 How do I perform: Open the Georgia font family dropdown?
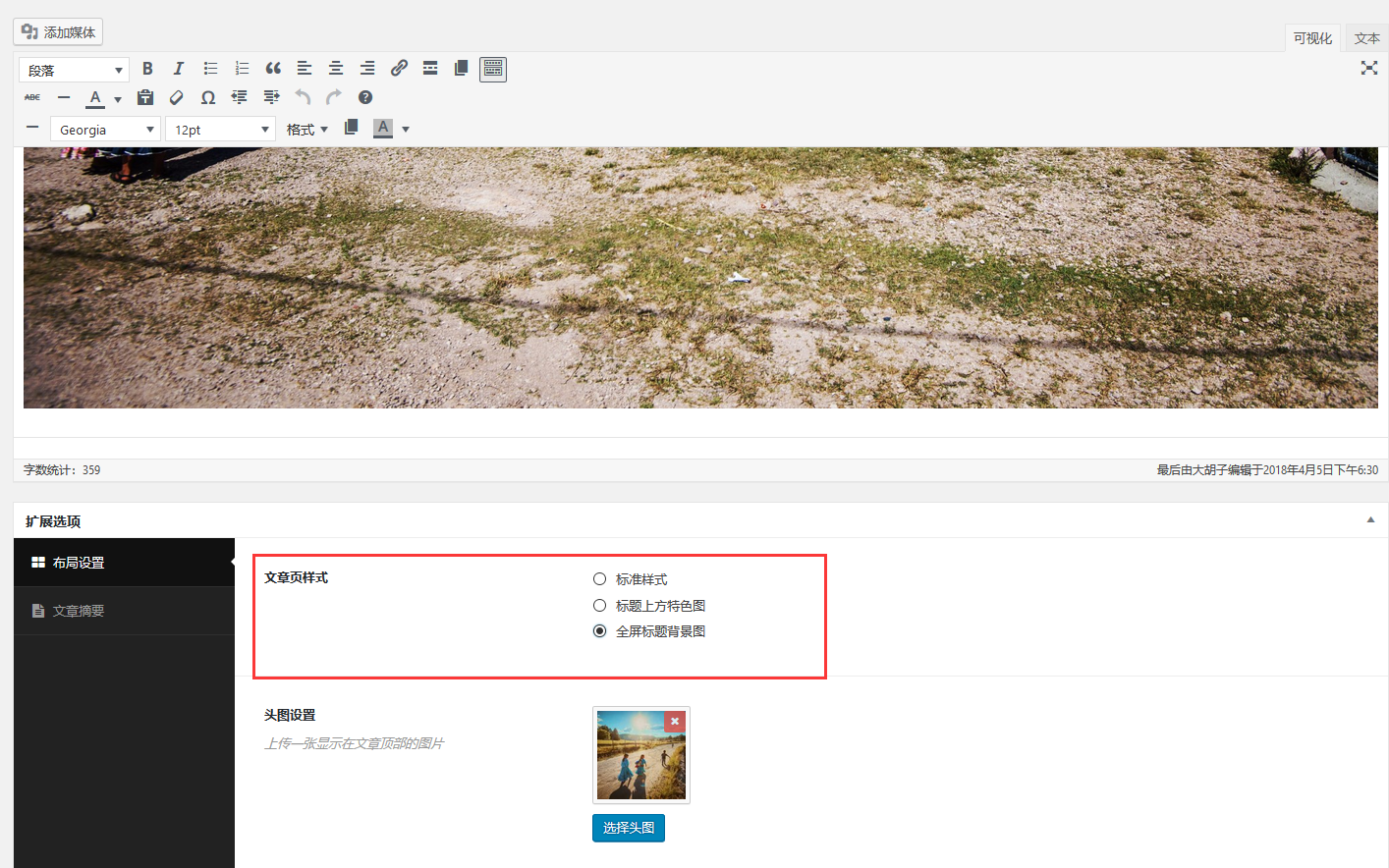106,130
